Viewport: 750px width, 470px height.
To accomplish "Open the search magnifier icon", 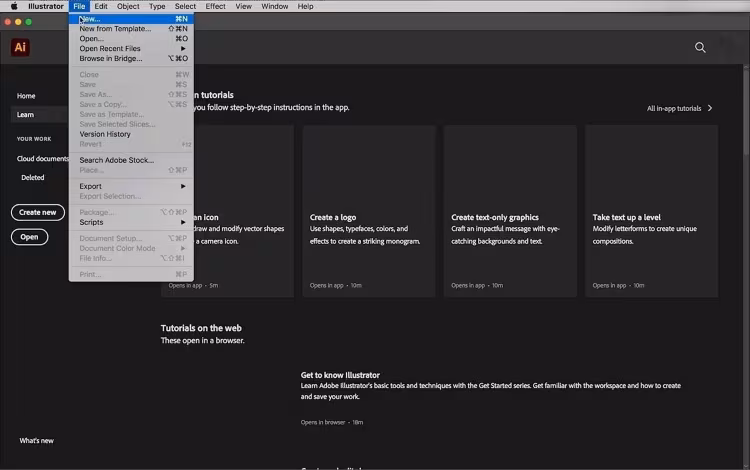I will point(700,47).
